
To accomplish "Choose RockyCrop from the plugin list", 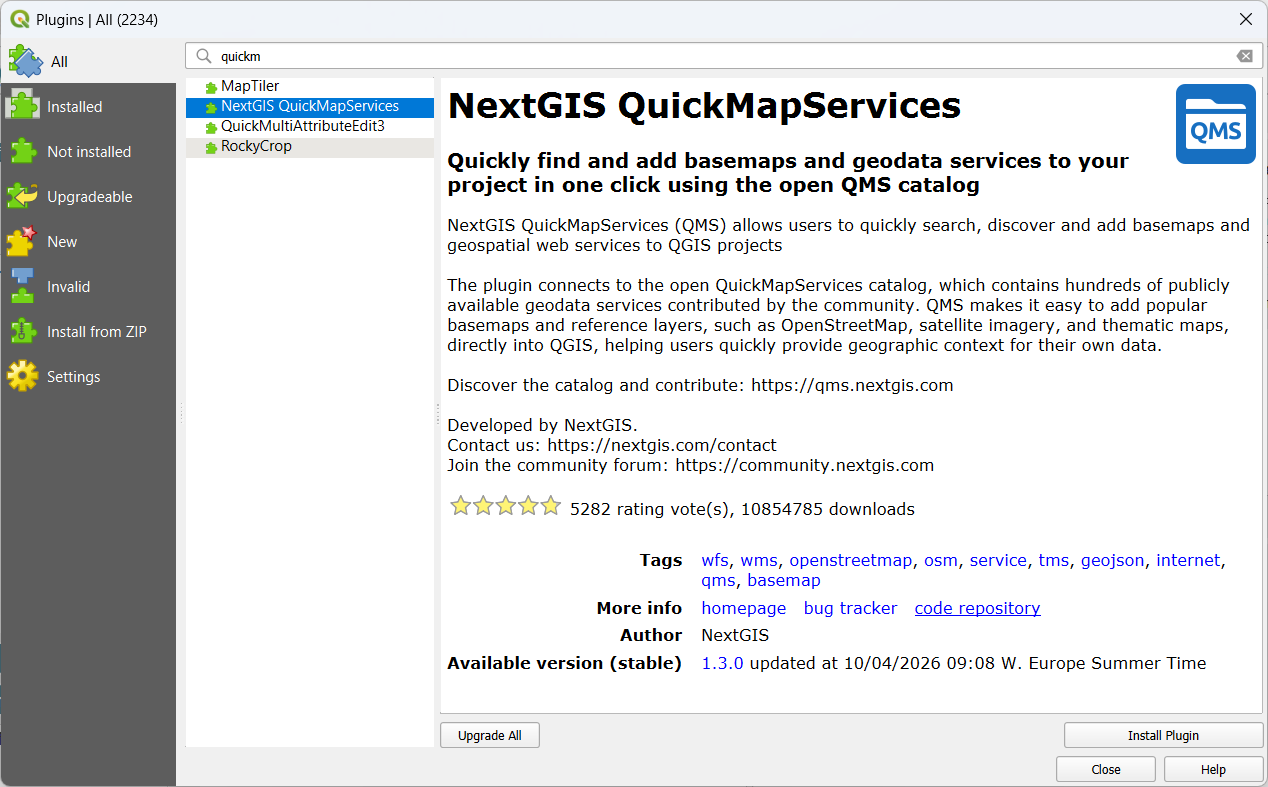I will tap(256, 147).
